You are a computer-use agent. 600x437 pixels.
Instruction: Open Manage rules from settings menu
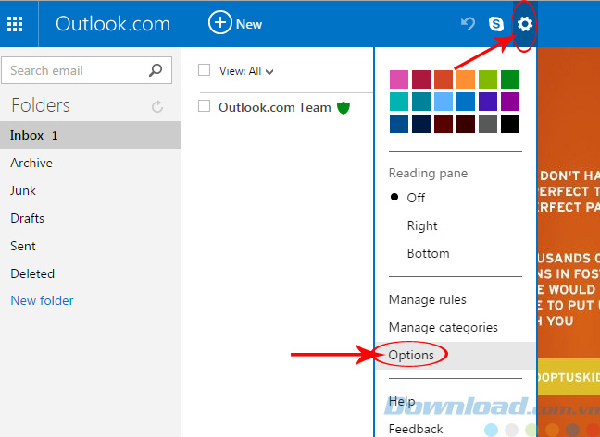coord(427,300)
